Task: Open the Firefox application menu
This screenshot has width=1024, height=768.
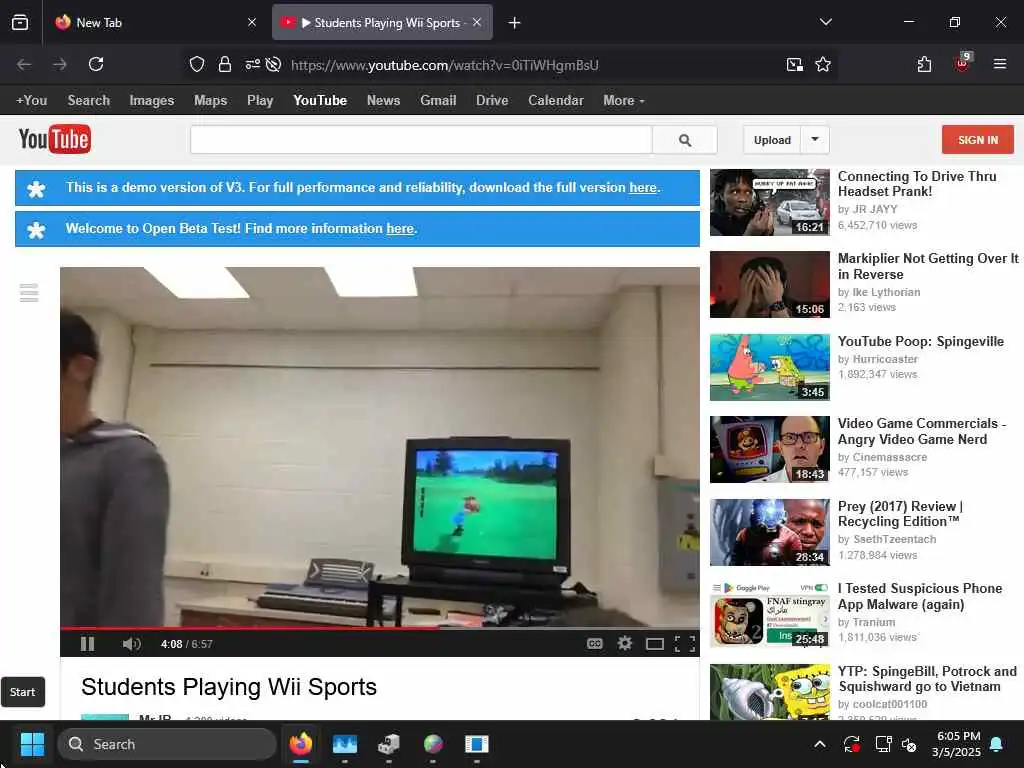Action: pos(1000,64)
